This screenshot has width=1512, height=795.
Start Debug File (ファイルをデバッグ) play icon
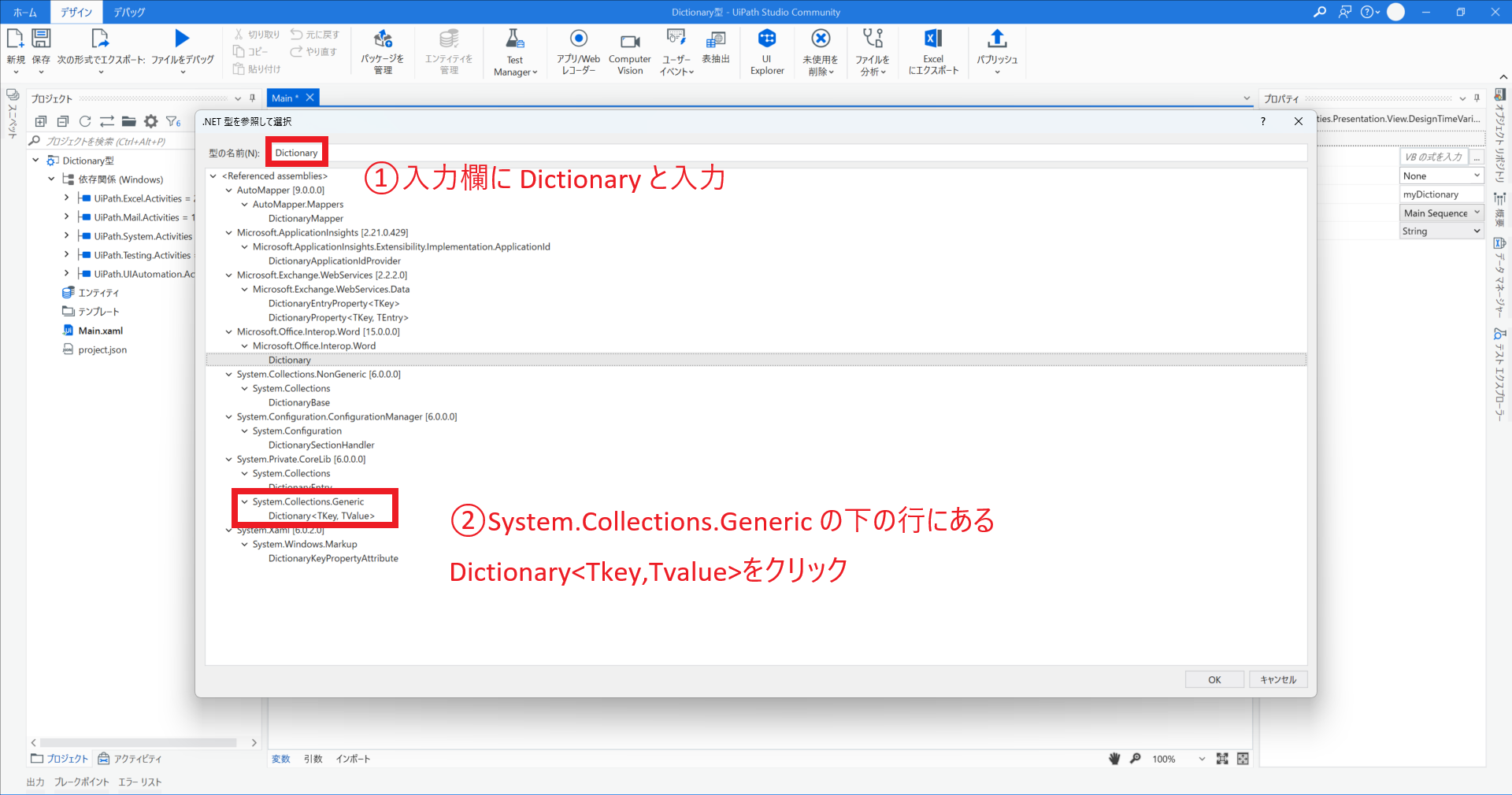(182, 39)
